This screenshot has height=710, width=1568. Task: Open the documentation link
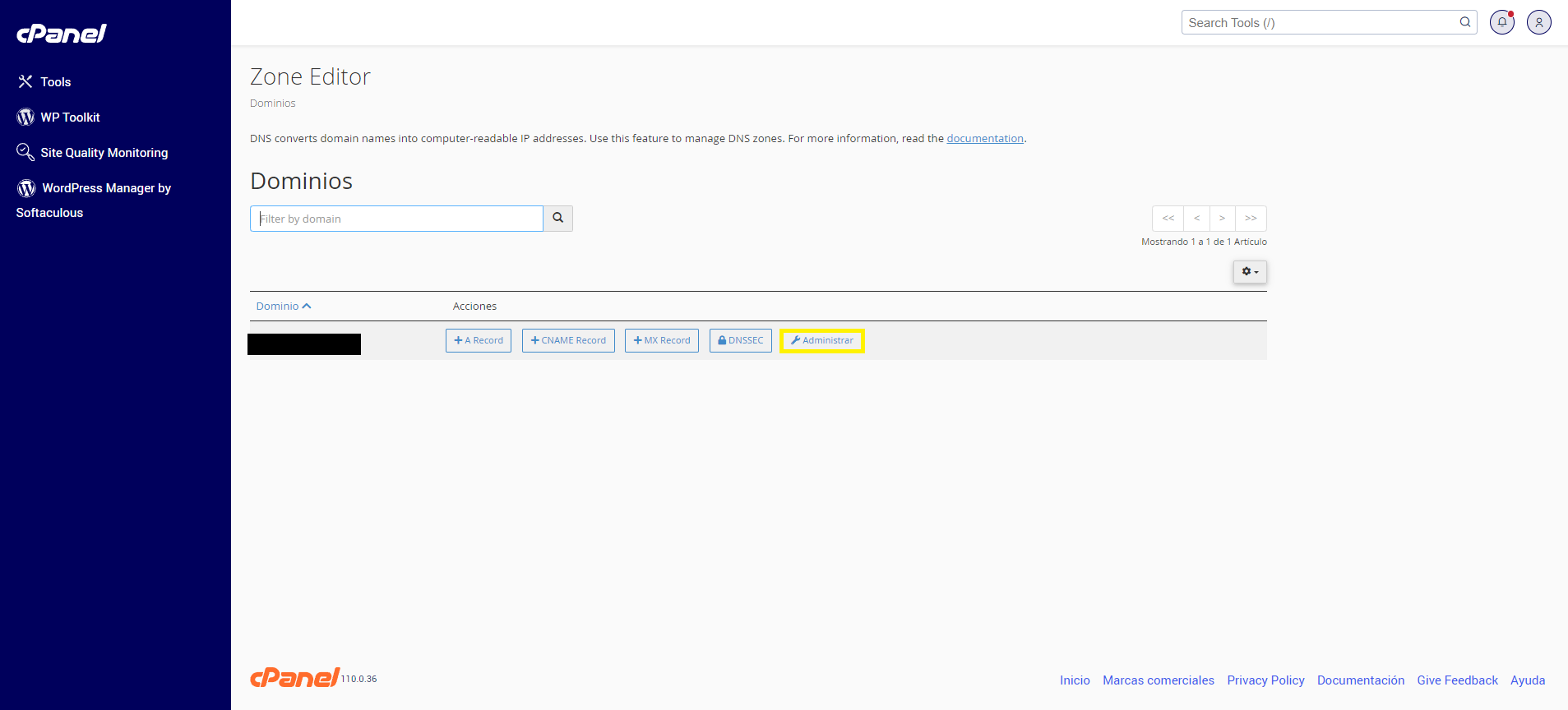pyautogui.click(x=984, y=139)
